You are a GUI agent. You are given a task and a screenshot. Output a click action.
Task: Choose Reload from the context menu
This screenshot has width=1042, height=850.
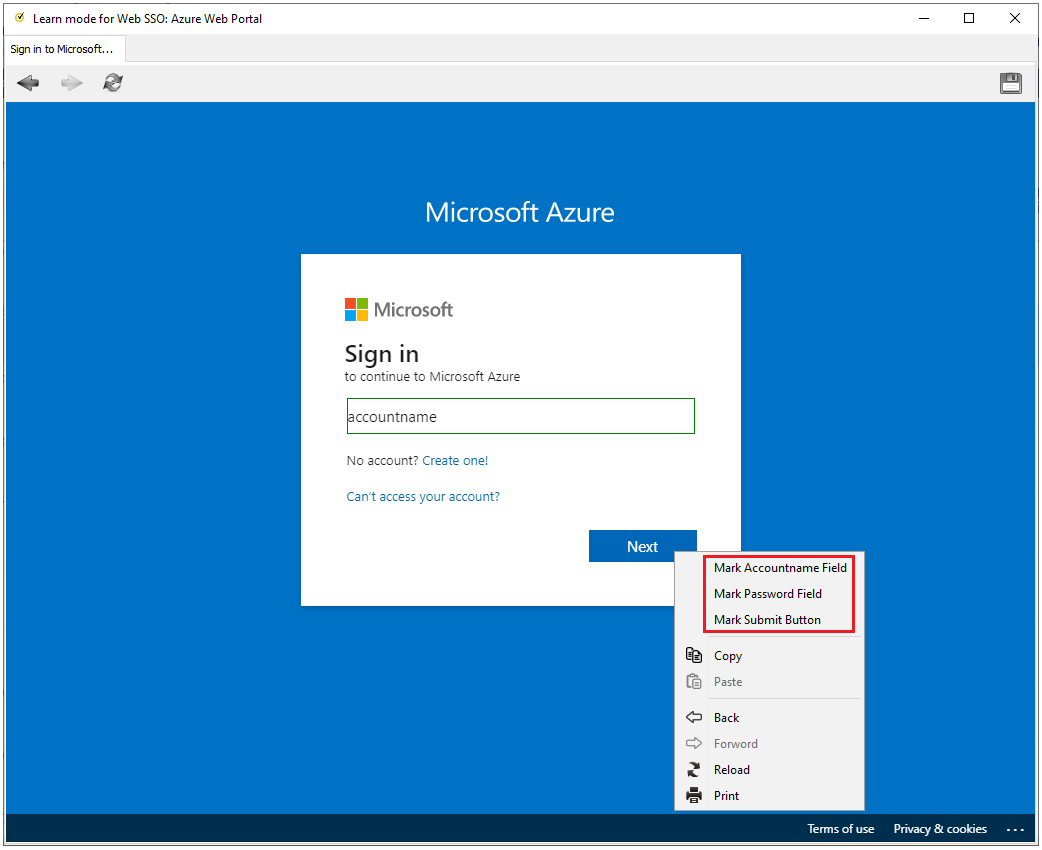point(731,770)
